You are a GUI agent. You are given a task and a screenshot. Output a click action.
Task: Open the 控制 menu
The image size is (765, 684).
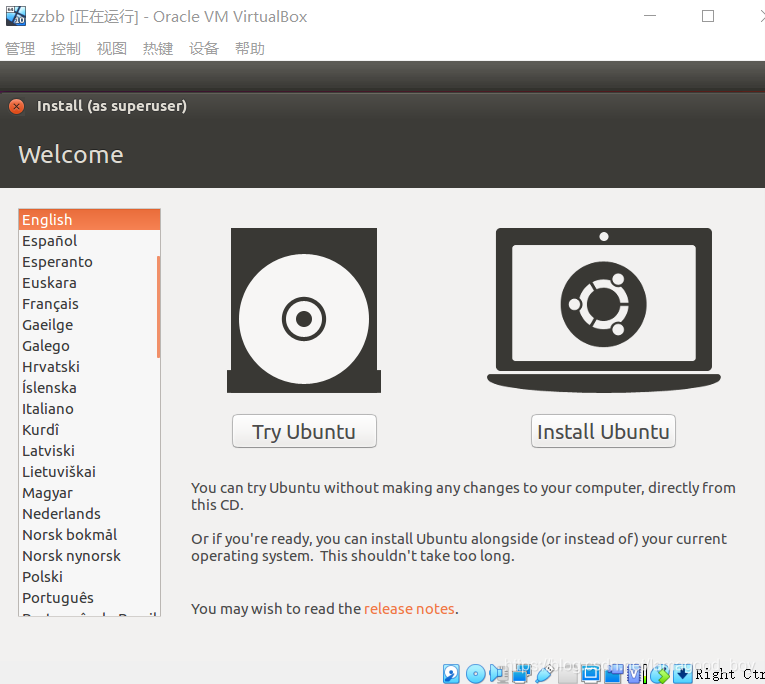(66, 48)
